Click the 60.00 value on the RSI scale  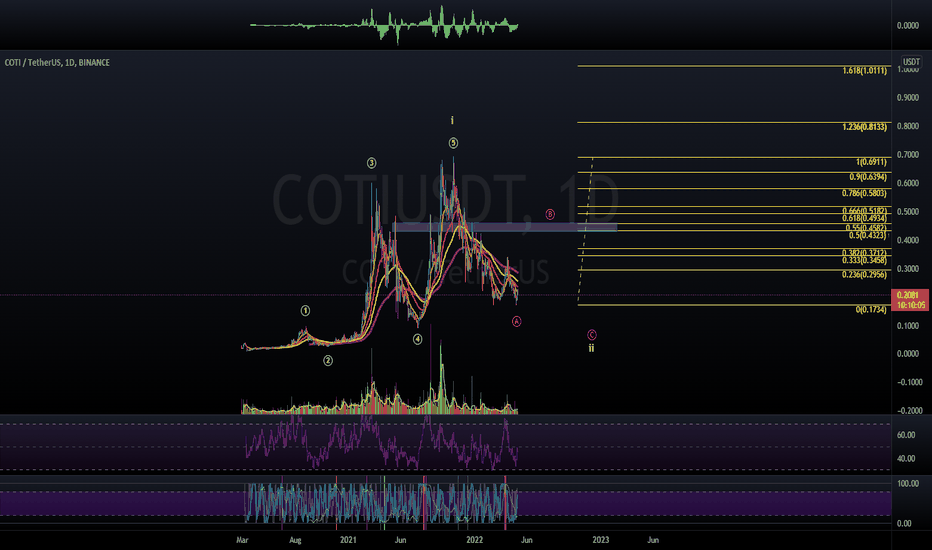(906, 435)
